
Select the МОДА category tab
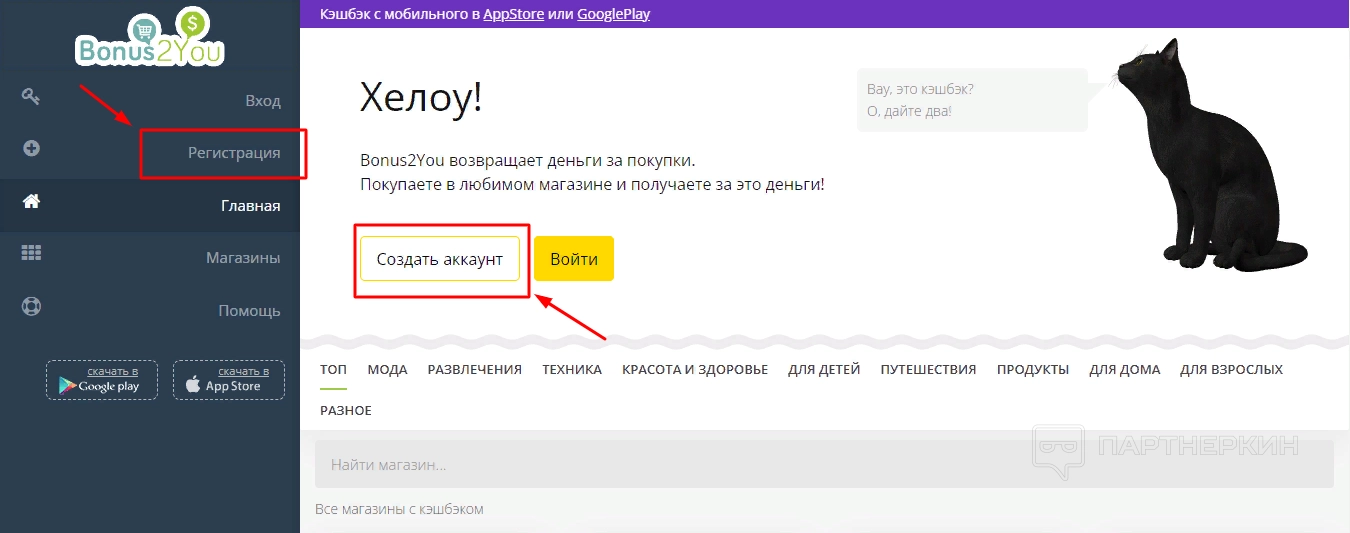pyautogui.click(x=387, y=369)
